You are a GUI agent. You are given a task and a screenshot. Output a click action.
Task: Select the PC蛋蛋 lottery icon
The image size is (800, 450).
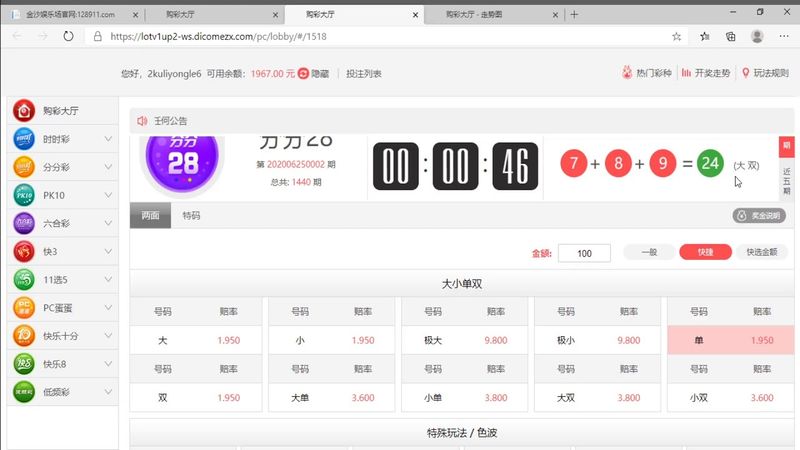(x=24, y=308)
